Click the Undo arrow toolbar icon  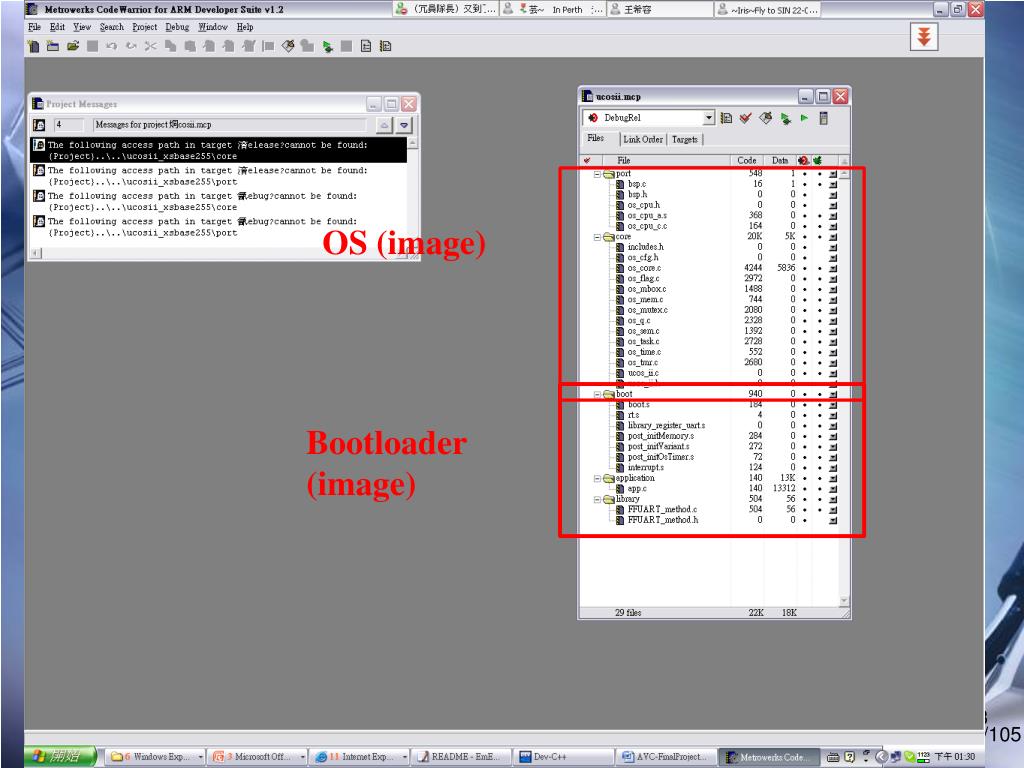point(111,46)
